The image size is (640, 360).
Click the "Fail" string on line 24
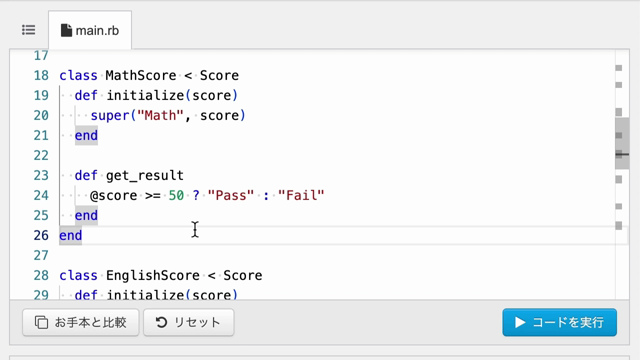301,196
